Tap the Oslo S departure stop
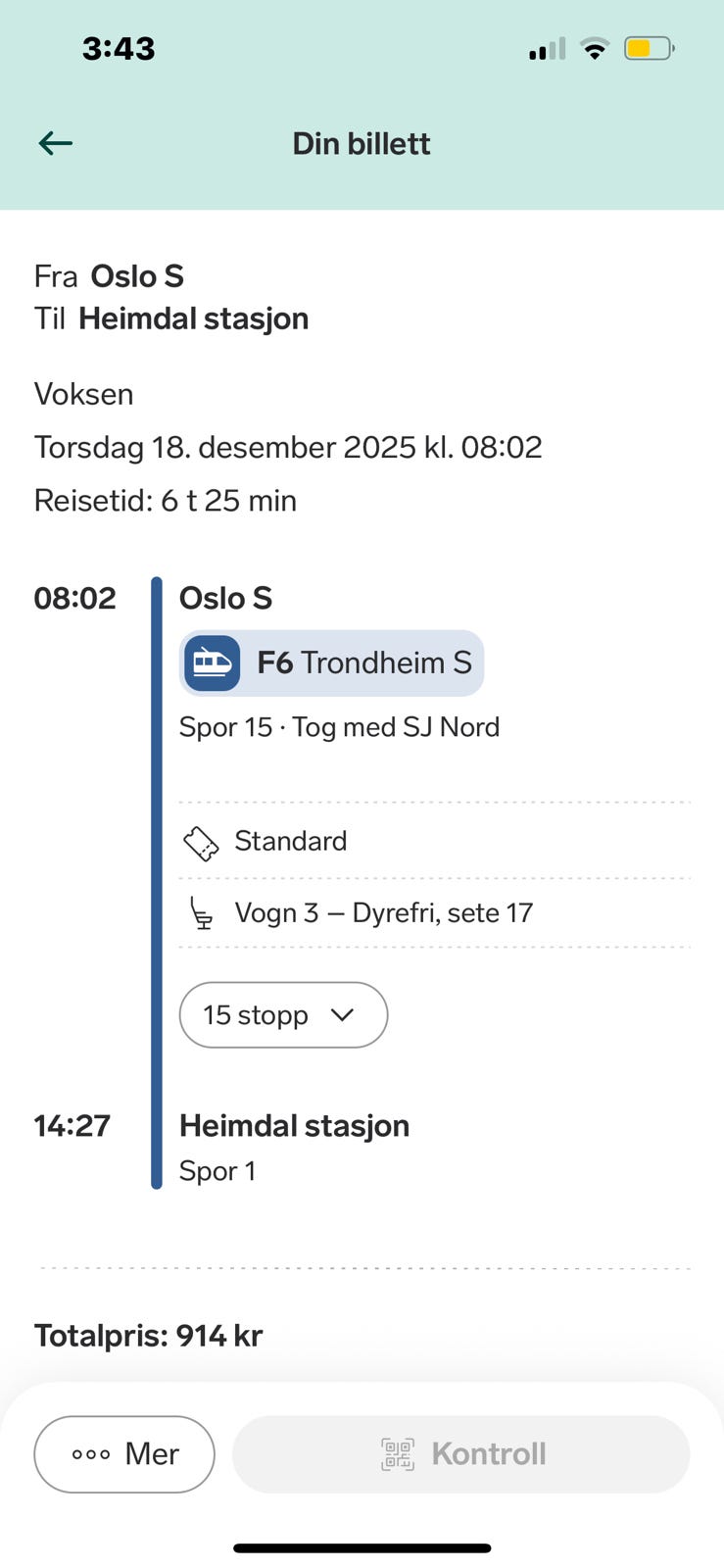The height and width of the screenshot is (1568, 724). [225, 598]
